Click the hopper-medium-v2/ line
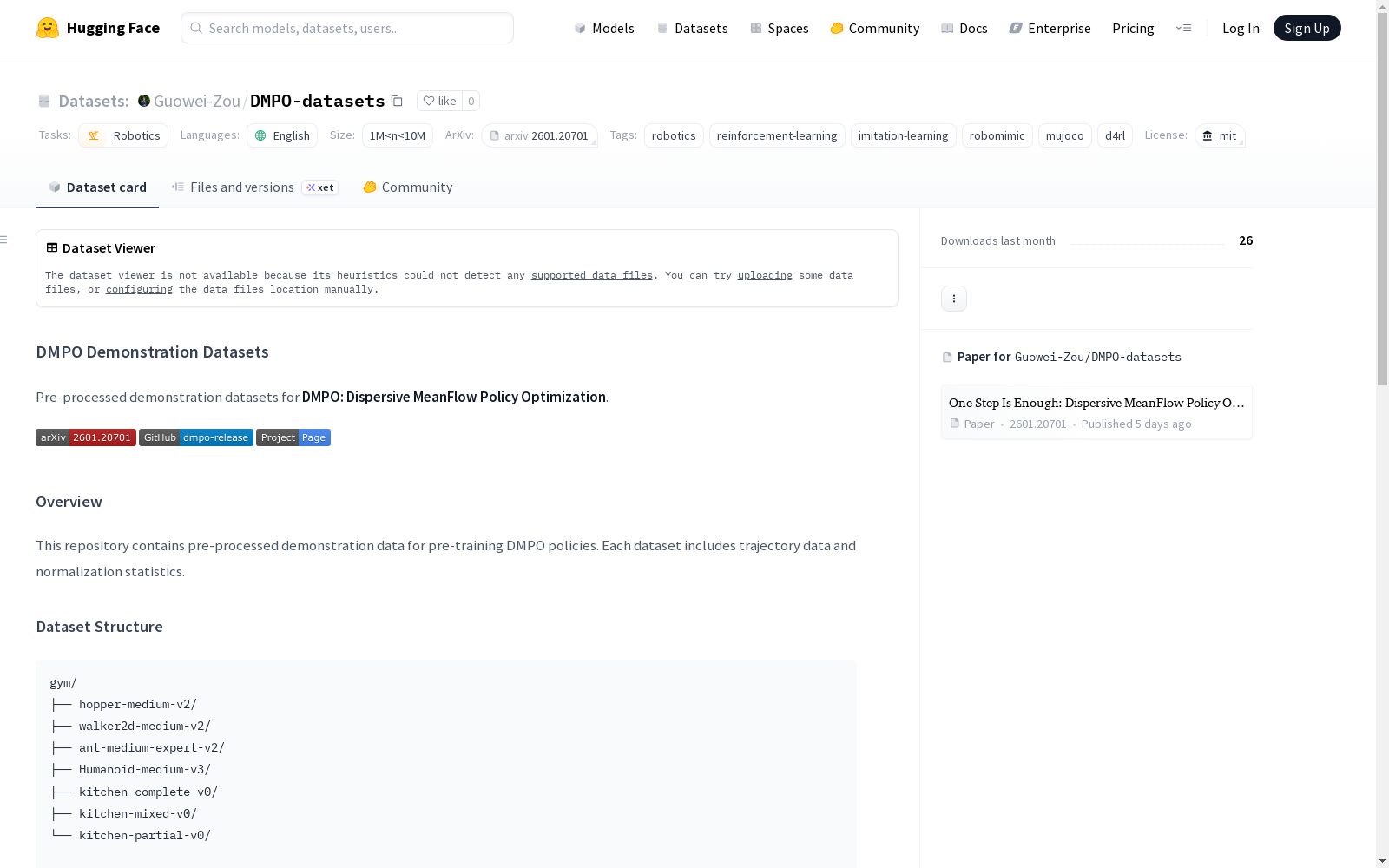 (138, 704)
